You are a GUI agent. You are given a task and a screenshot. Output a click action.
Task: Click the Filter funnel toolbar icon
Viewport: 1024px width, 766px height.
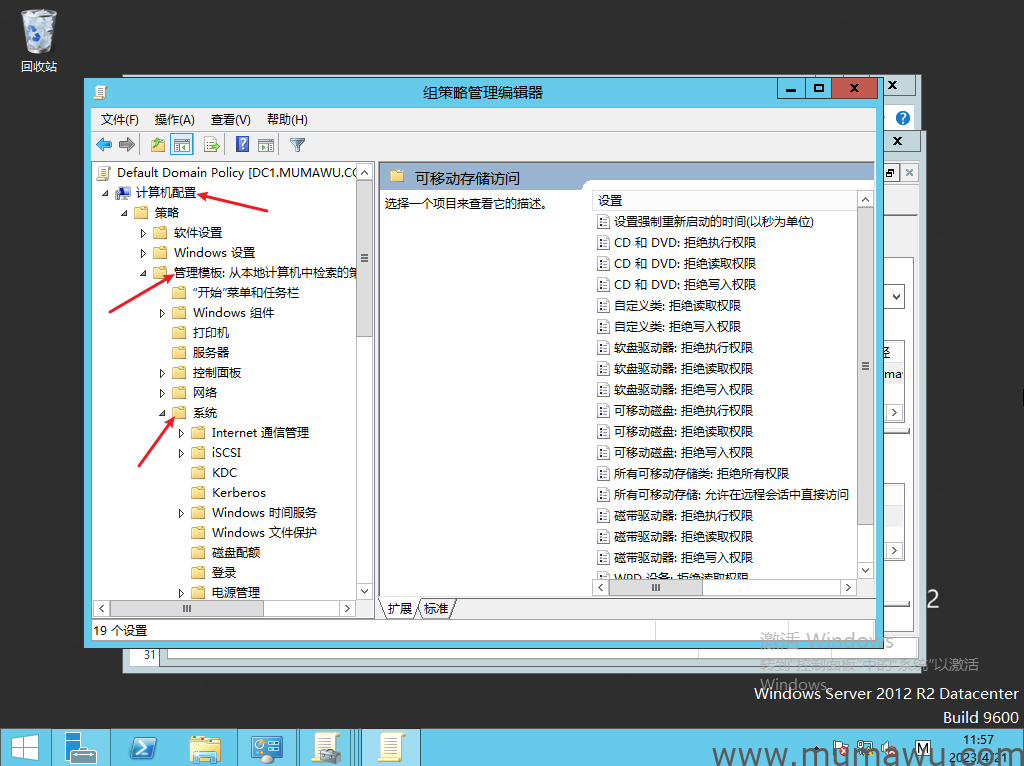(x=297, y=145)
